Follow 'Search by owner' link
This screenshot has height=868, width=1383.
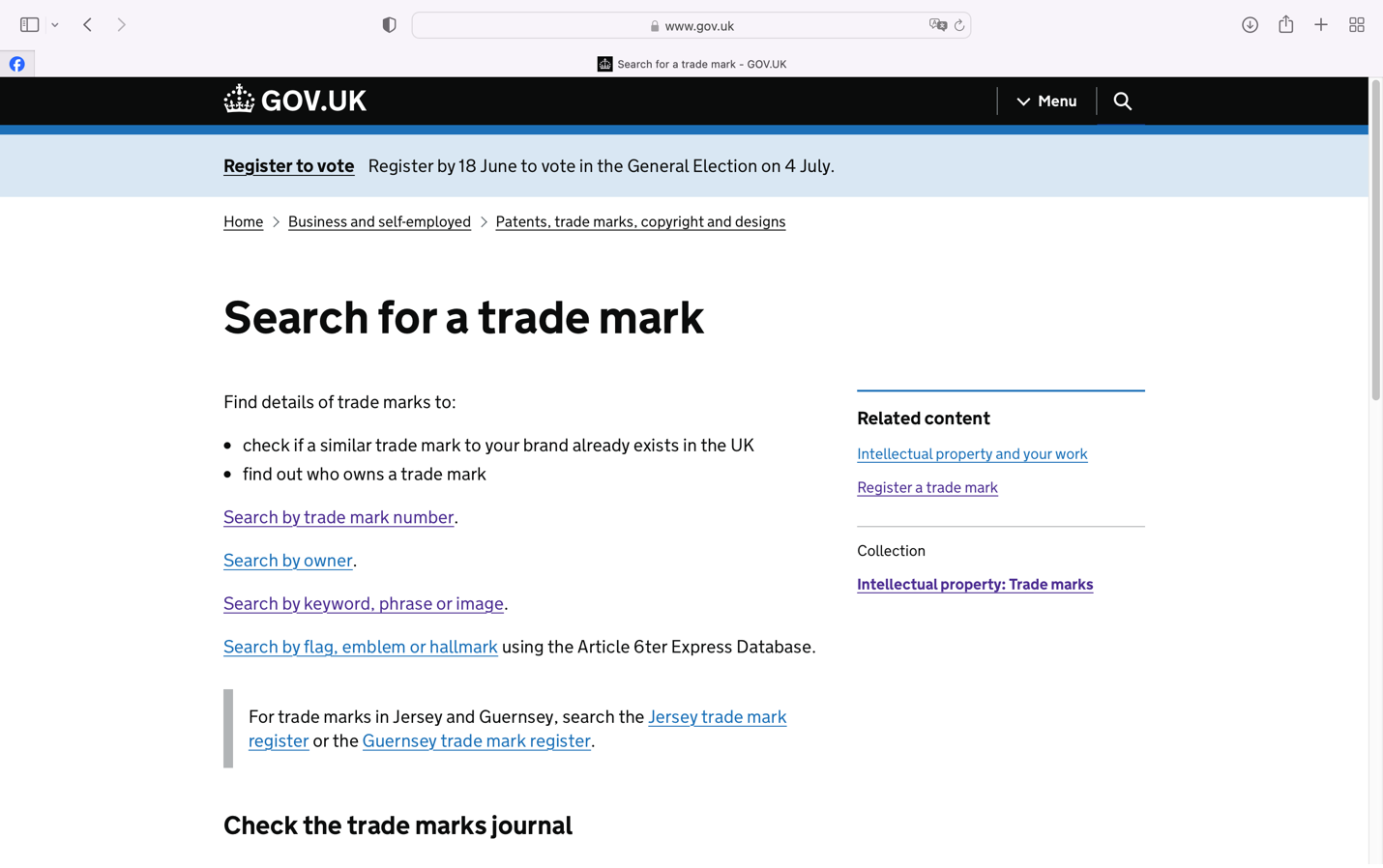click(x=287, y=561)
